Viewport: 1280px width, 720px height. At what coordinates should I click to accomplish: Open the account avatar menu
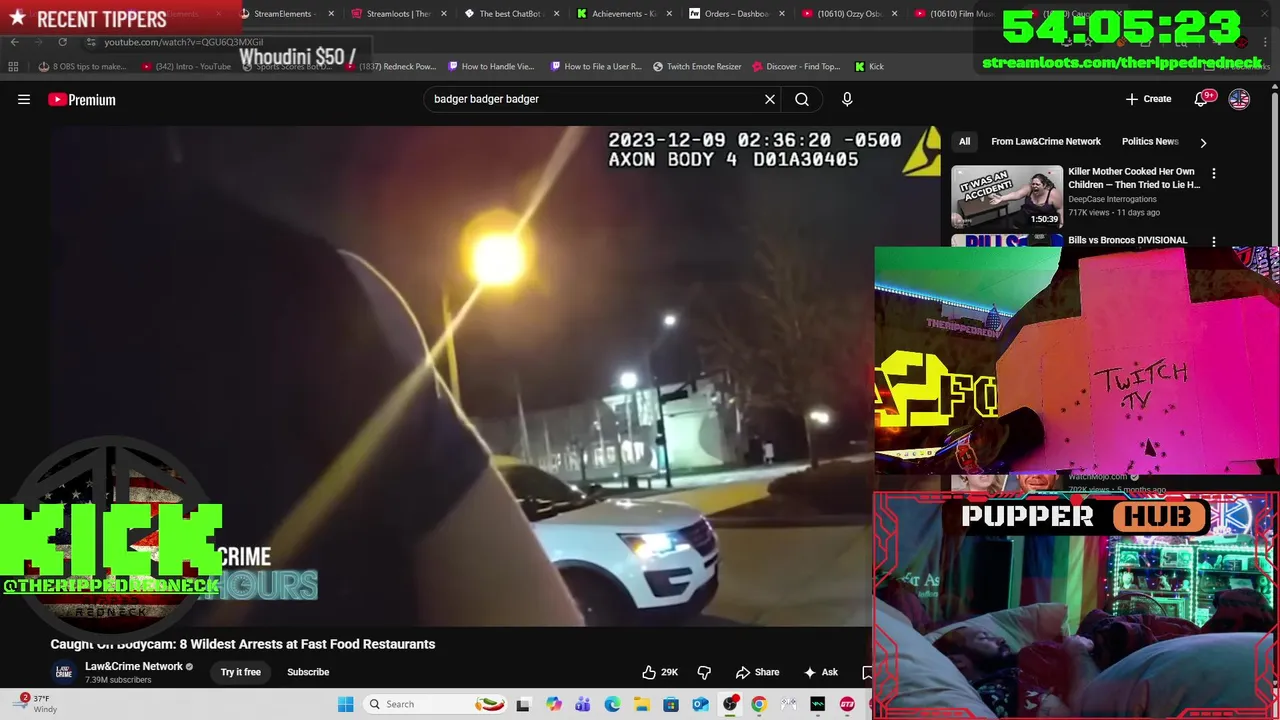coord(1239,99)
